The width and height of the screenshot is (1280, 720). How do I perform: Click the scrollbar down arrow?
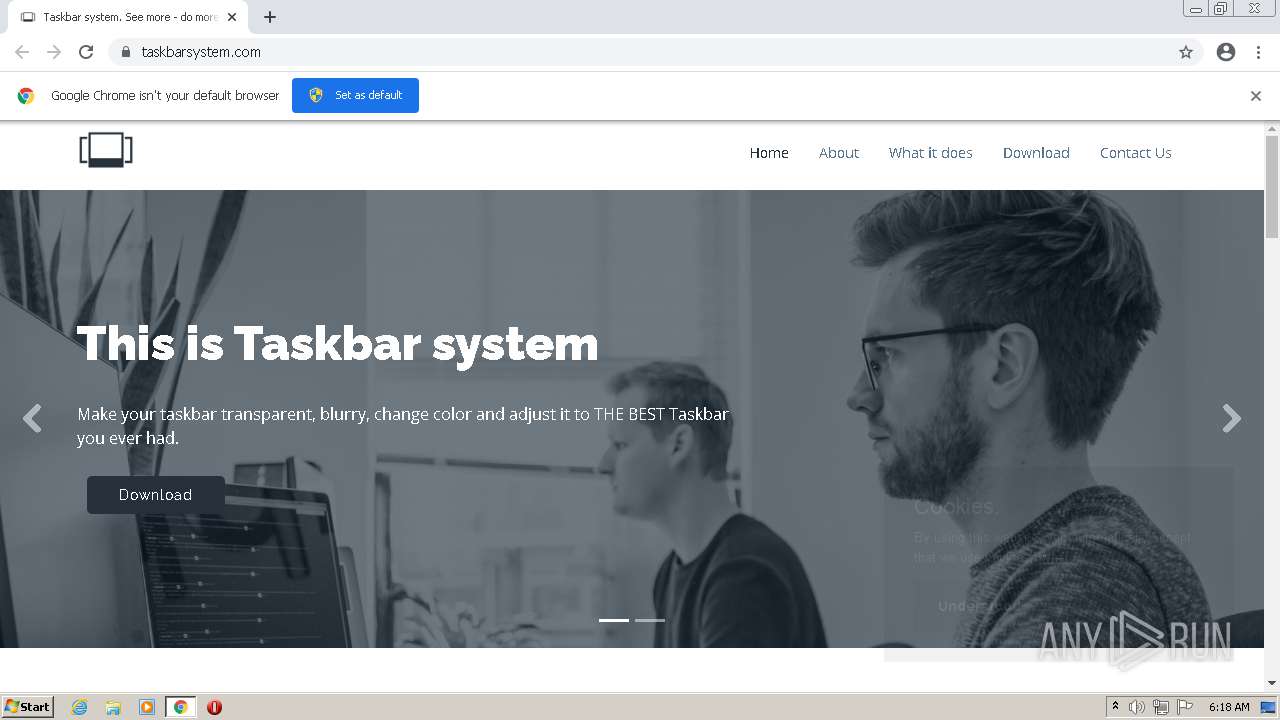[1272, 683]
